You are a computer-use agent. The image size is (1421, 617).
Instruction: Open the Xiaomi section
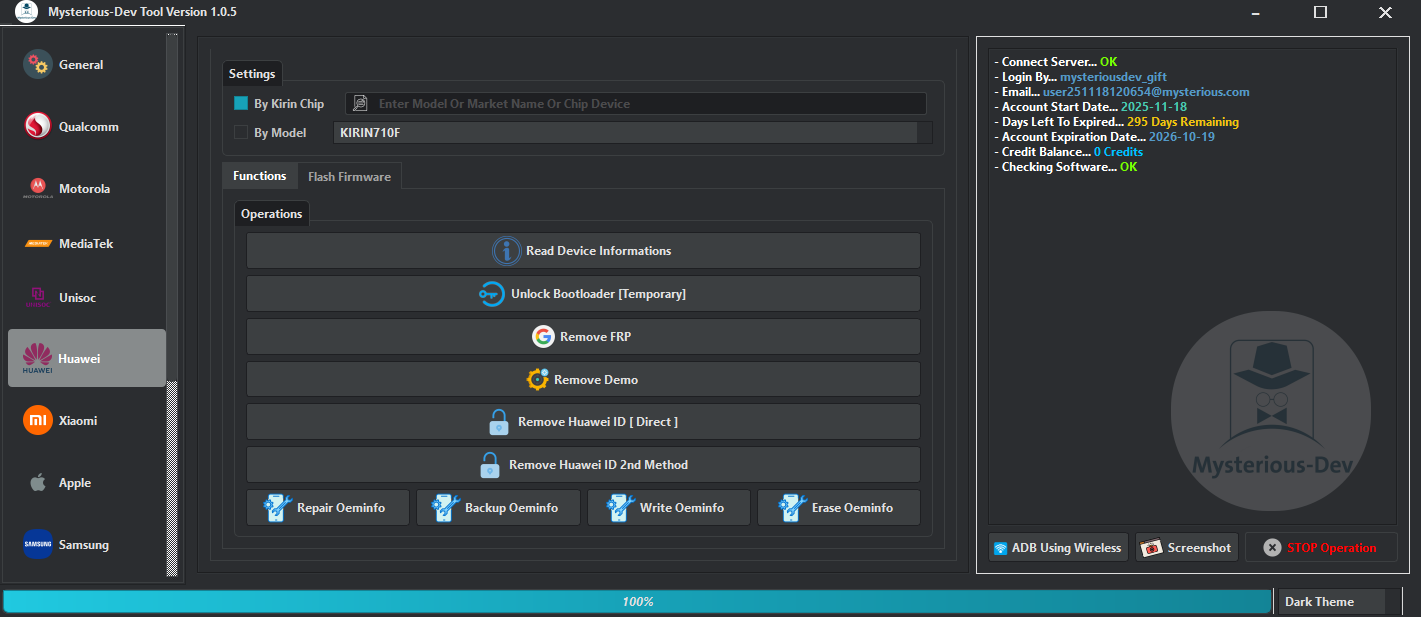86,420
